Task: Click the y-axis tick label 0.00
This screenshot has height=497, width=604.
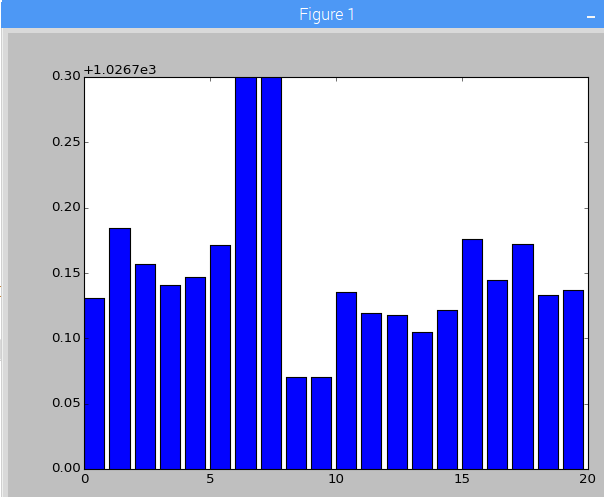Action: tap(66, 468)
